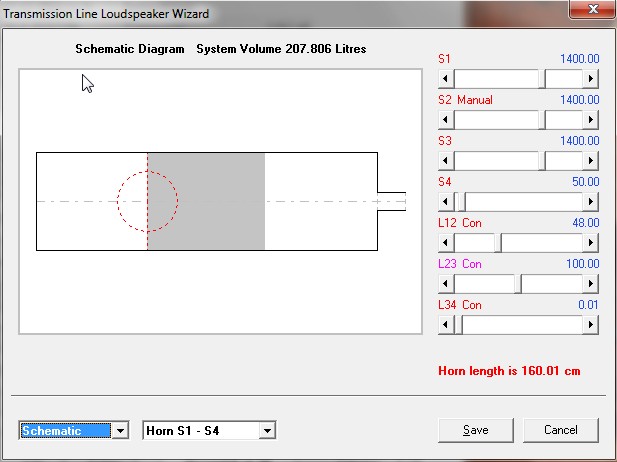This screenshot has width=617, height=462.
Task: Click the L34 Con label
Action: [x=460, y=305]
